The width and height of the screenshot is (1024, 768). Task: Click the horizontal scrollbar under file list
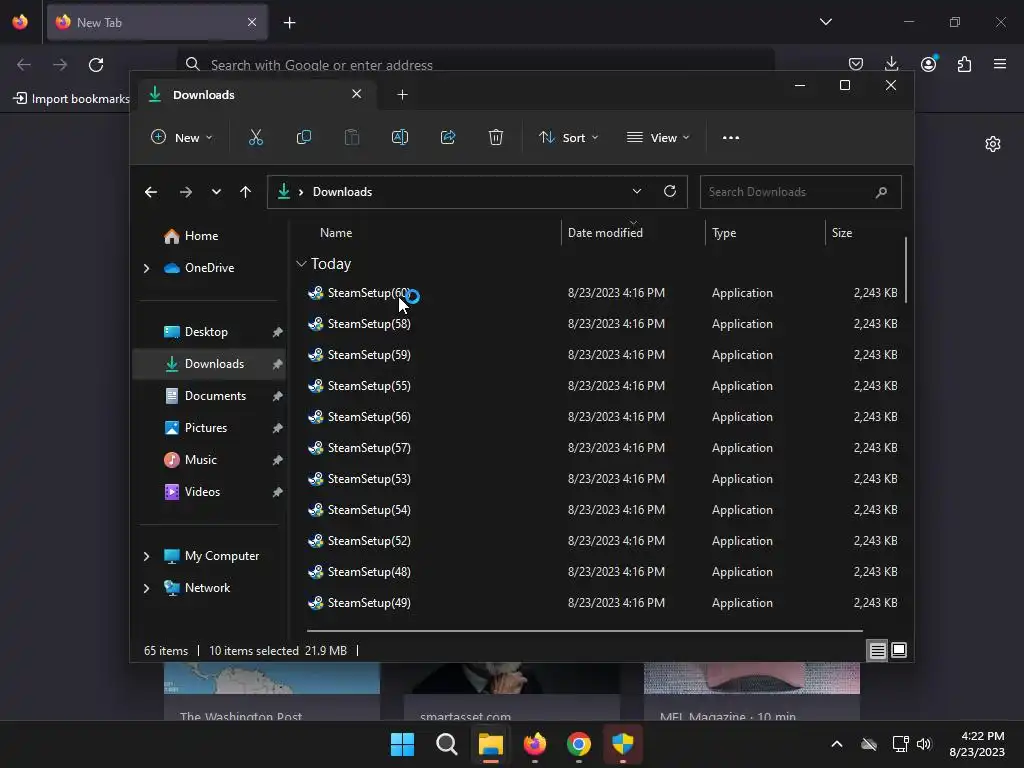pyautogui.click(x=584, y=631)
